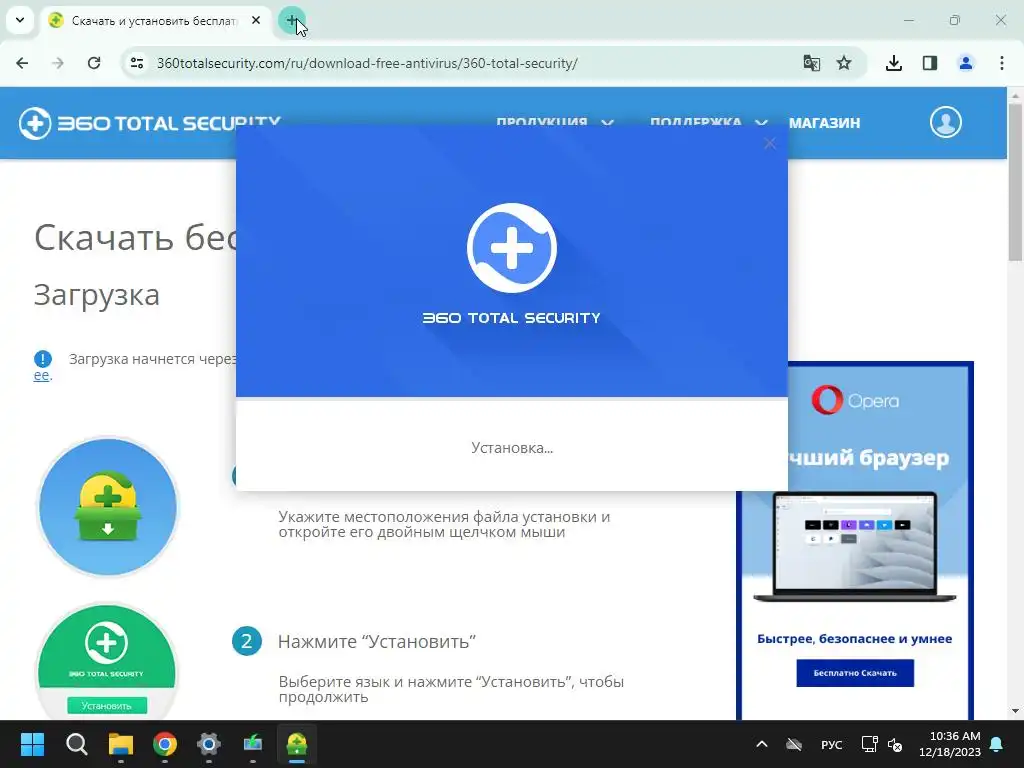The image size is (1024, 768).
Task: Expand the Поддержка menu
Action: [708, 123]
